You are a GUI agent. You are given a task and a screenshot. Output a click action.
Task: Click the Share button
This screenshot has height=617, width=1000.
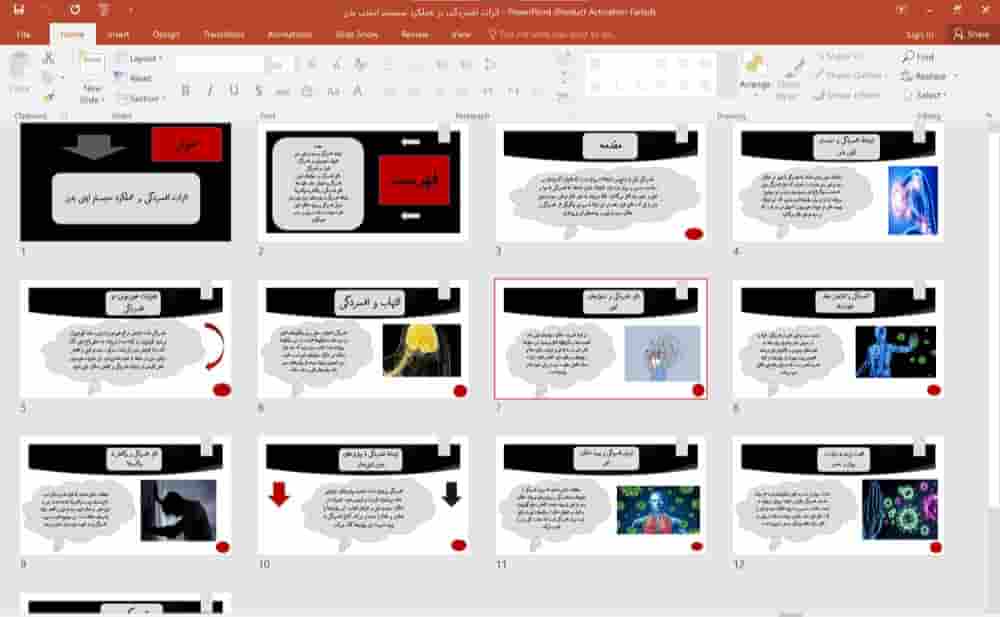point(970,34)
